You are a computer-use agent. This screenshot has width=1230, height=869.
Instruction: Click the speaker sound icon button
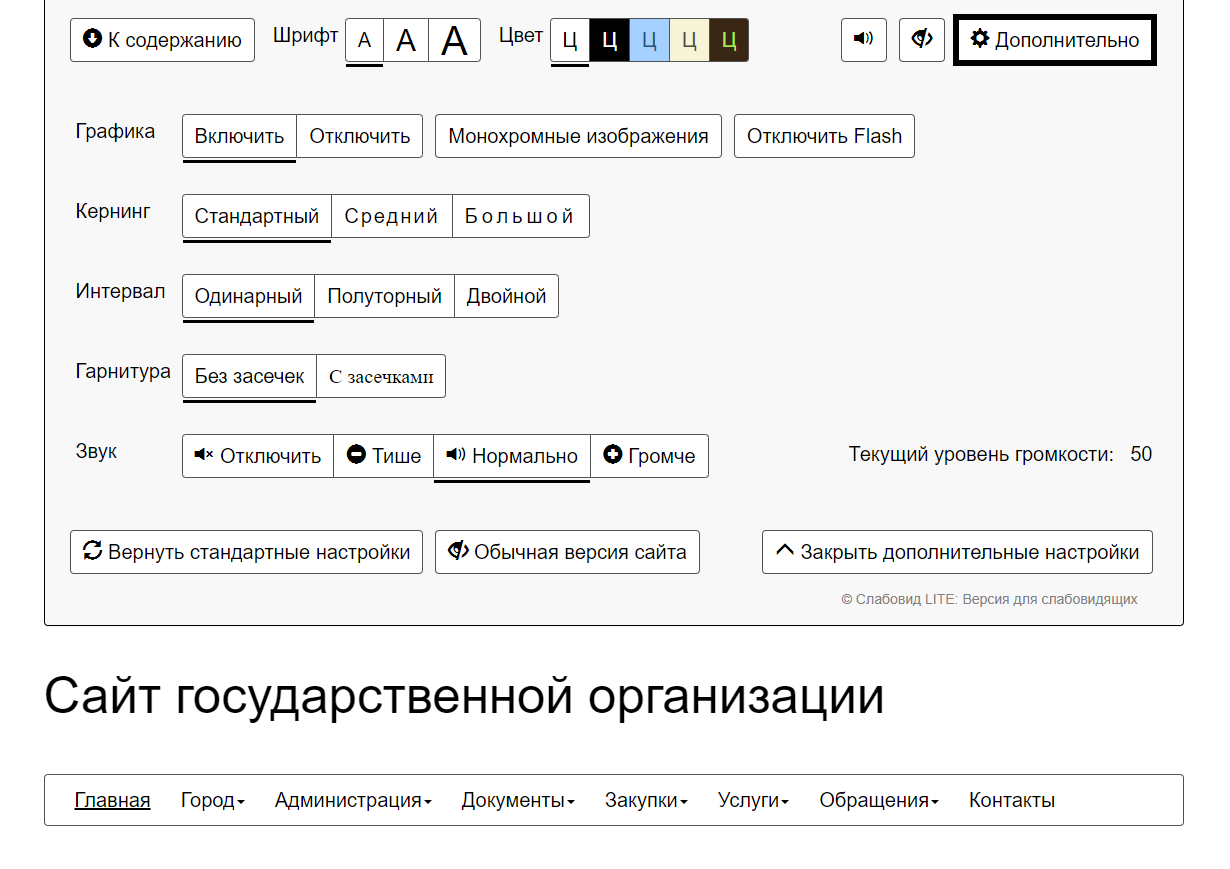point(863,40)
